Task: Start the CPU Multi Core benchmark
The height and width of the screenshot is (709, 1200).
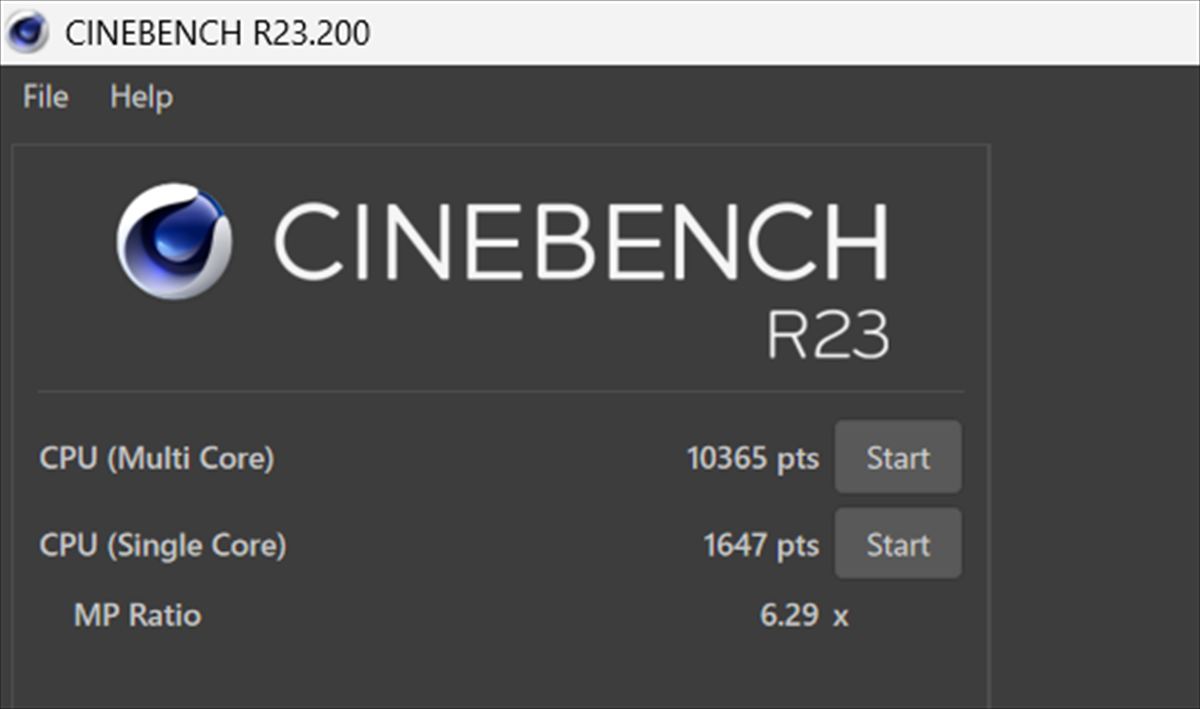Action: [x=898, y=457]
